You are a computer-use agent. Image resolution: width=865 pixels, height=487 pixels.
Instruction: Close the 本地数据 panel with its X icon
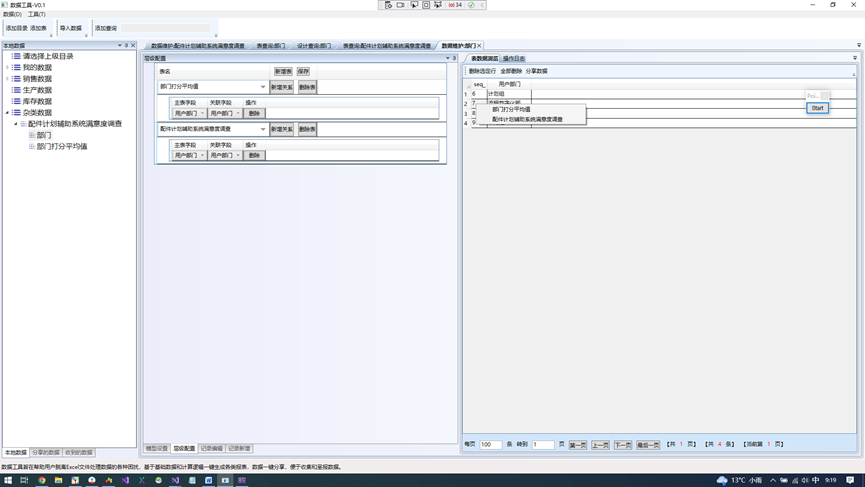tap(133, 45)
